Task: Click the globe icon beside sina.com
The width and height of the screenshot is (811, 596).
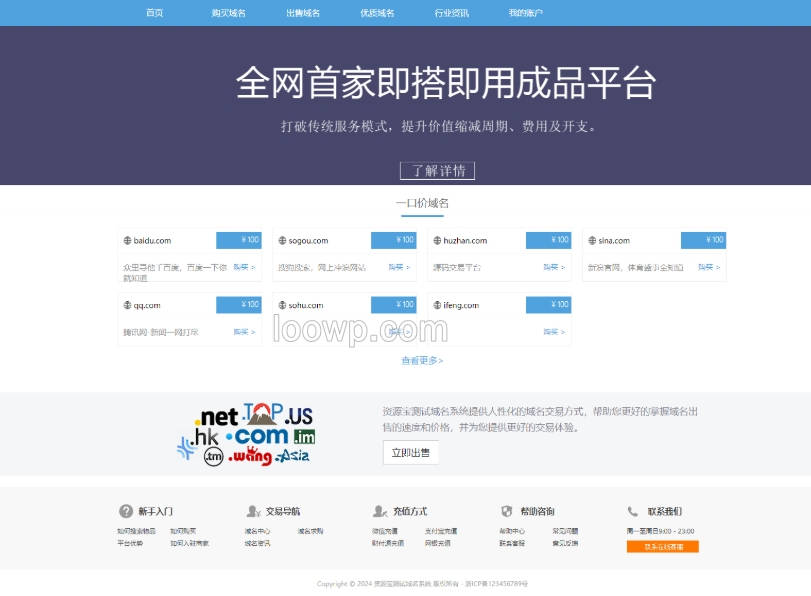Action: pyautogui.click(x=592, y=241)
